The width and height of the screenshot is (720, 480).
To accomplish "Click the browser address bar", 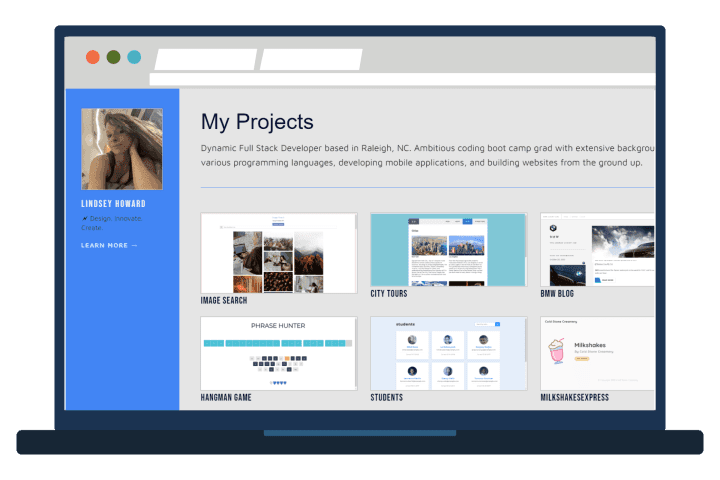I will pyautogui.click(x=402, y=79).
